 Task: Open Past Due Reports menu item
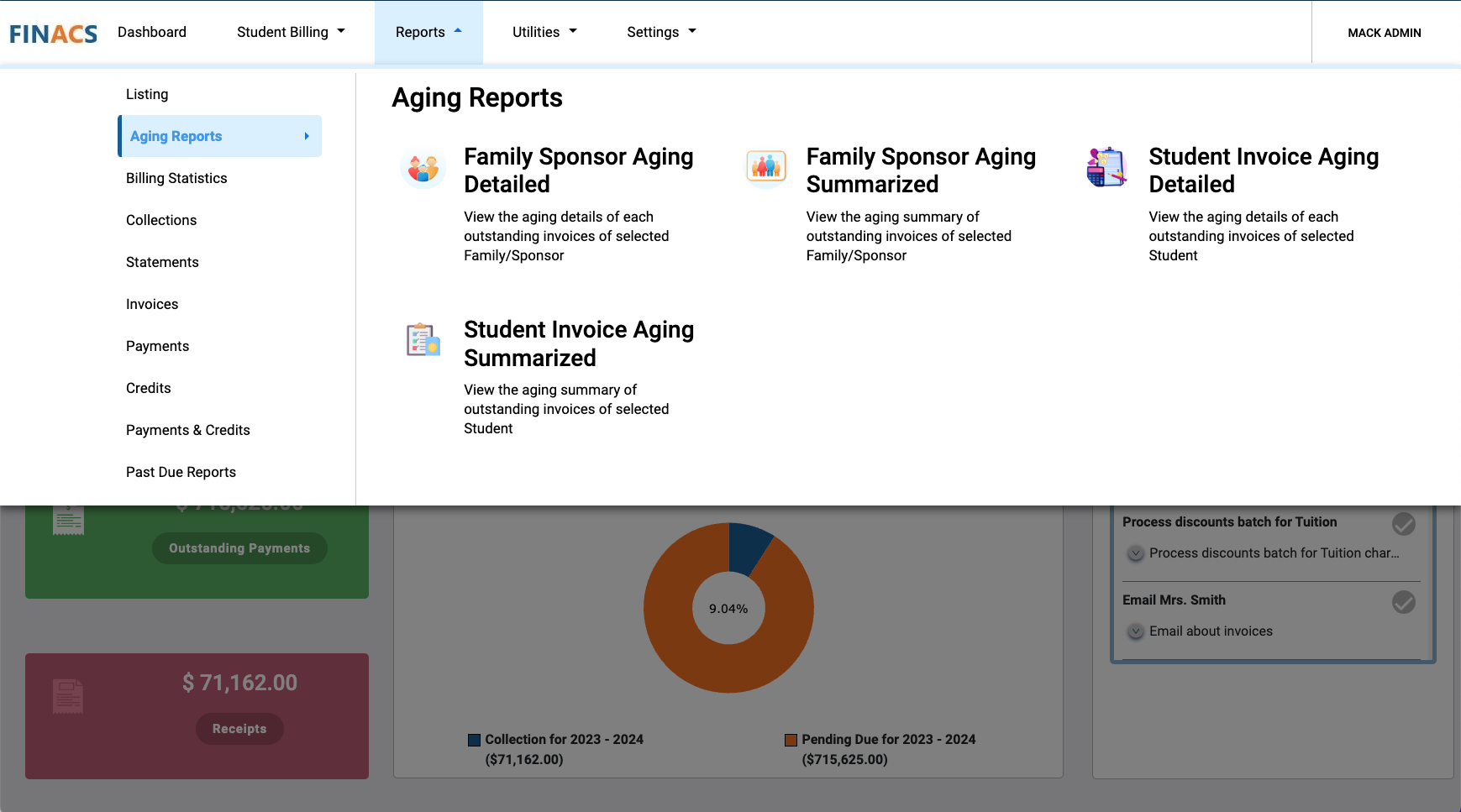tap(181, 472)
